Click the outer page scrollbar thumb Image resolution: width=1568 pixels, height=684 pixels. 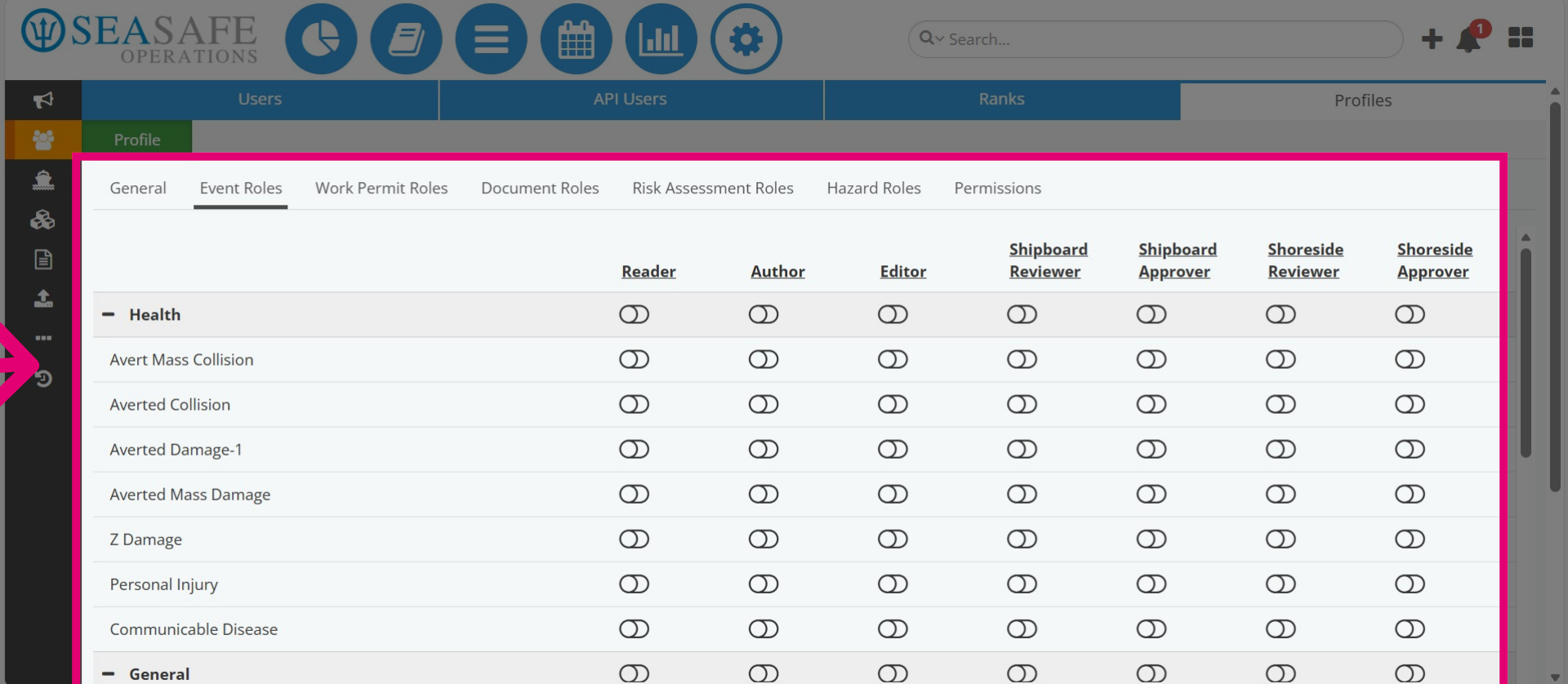coord(1555,296)
